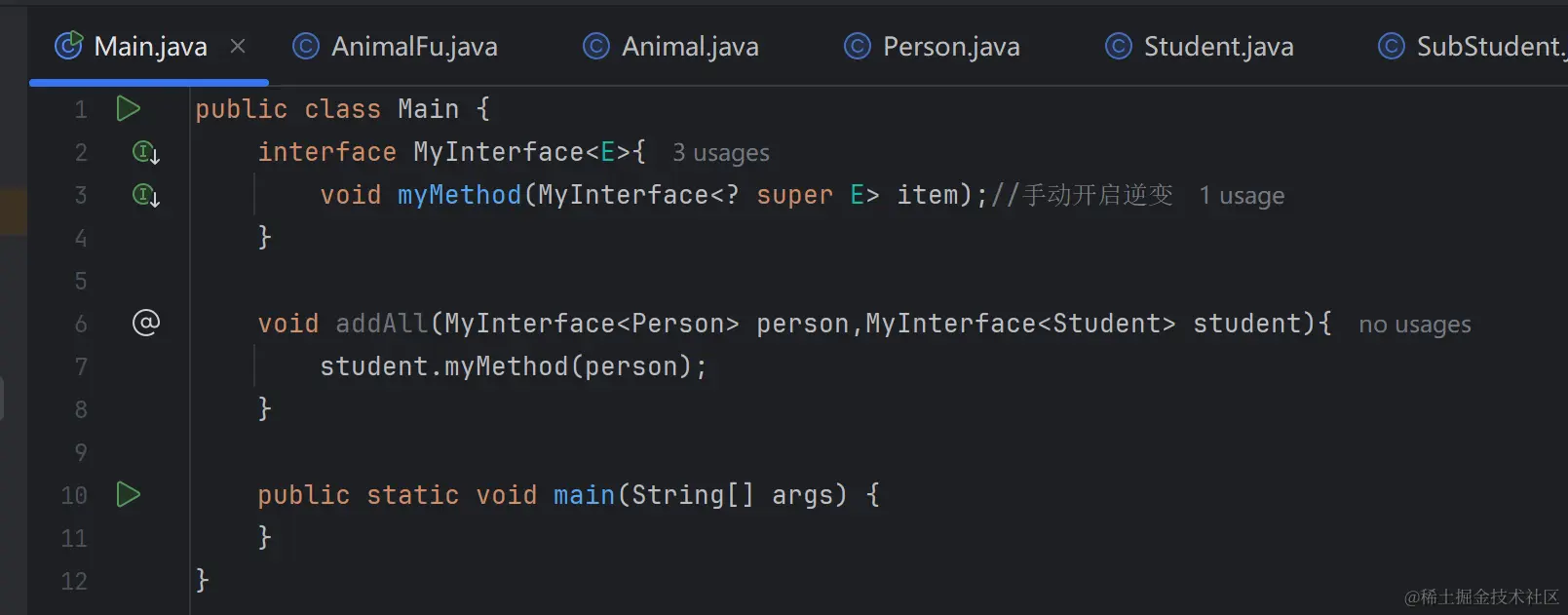Image resolution: width=1568 pixels, height=615 pixels.
Task: Open the Student.java tab
Action: coord(1218,46)
